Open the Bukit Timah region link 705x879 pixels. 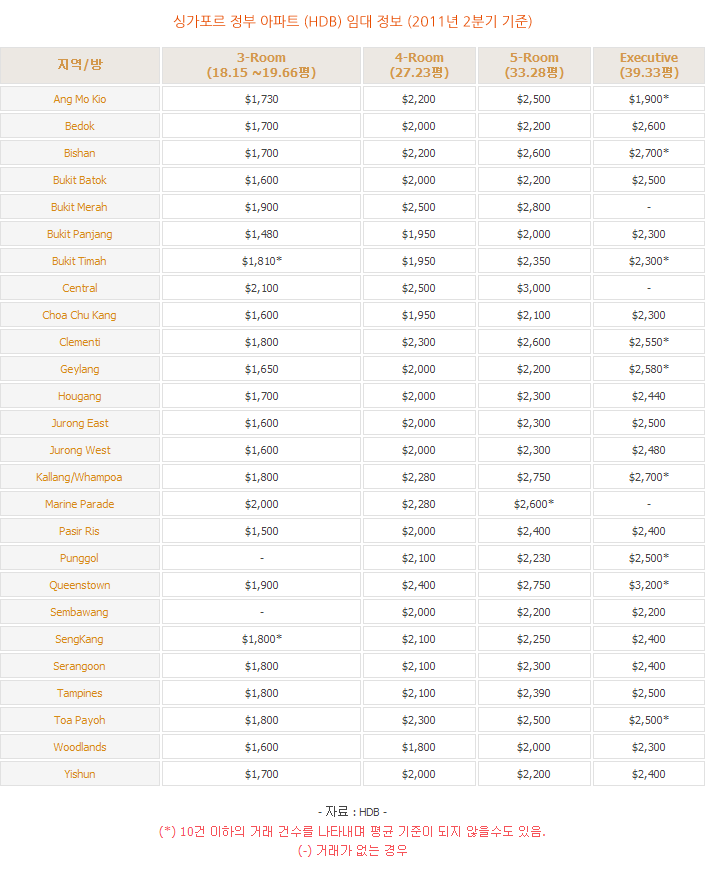pos(79,261)
